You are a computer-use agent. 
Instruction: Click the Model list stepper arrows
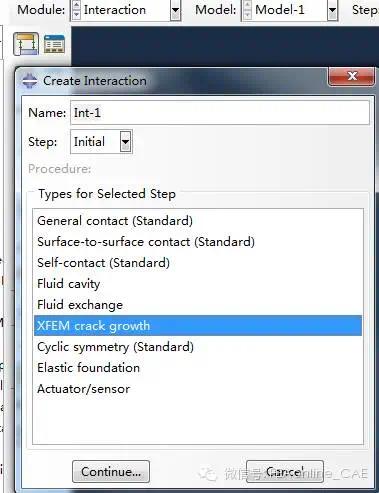pos(247,10)
